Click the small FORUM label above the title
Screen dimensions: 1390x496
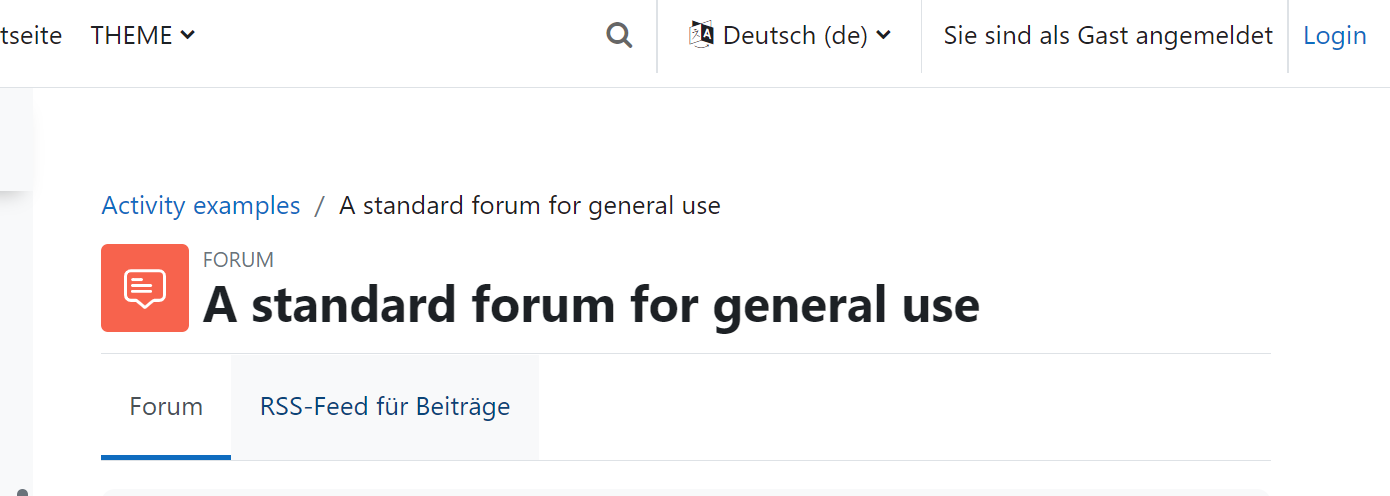click(x=238, y=260)
